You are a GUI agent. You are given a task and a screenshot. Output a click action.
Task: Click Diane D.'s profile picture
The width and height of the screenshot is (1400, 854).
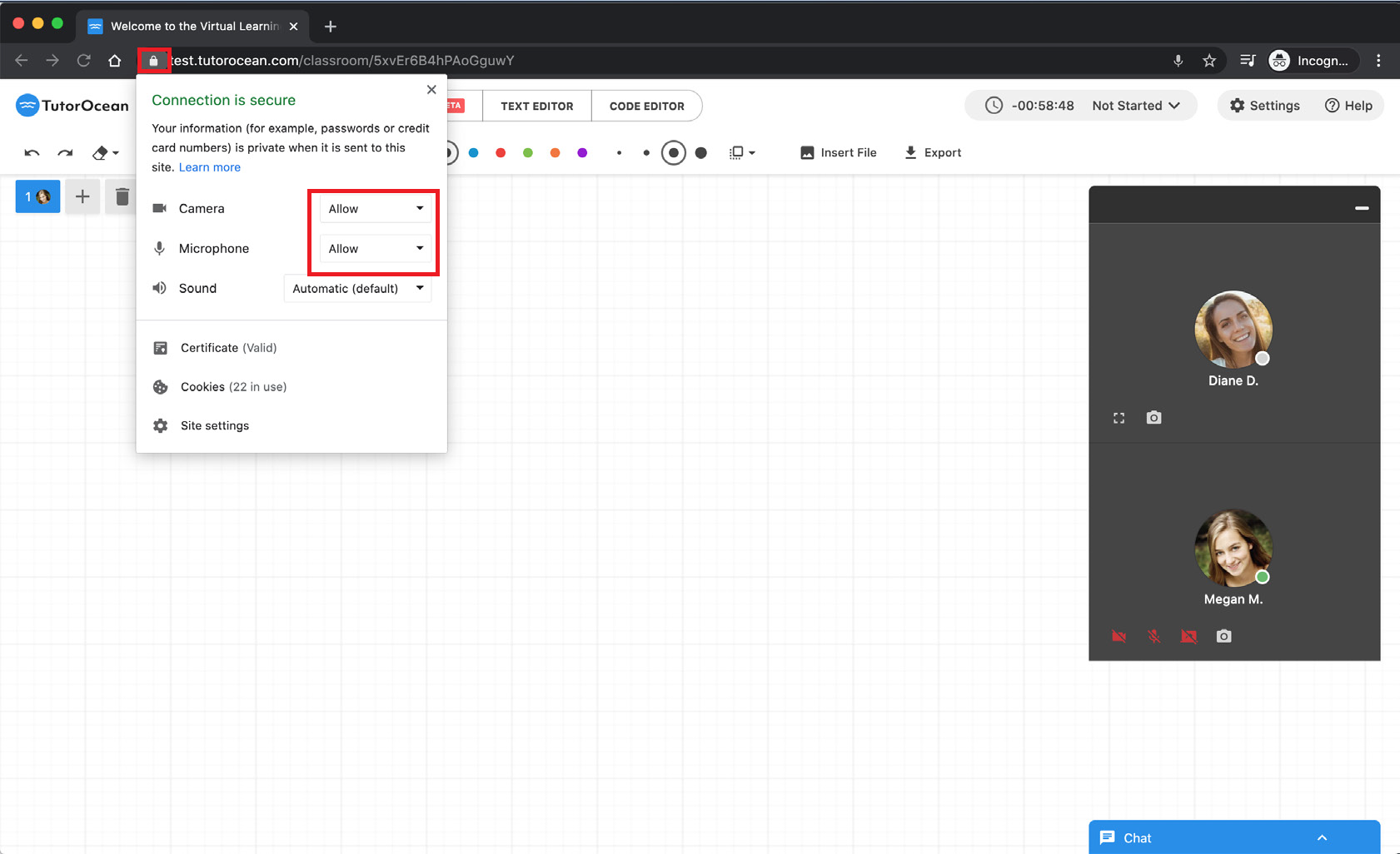click(1233, 329)
